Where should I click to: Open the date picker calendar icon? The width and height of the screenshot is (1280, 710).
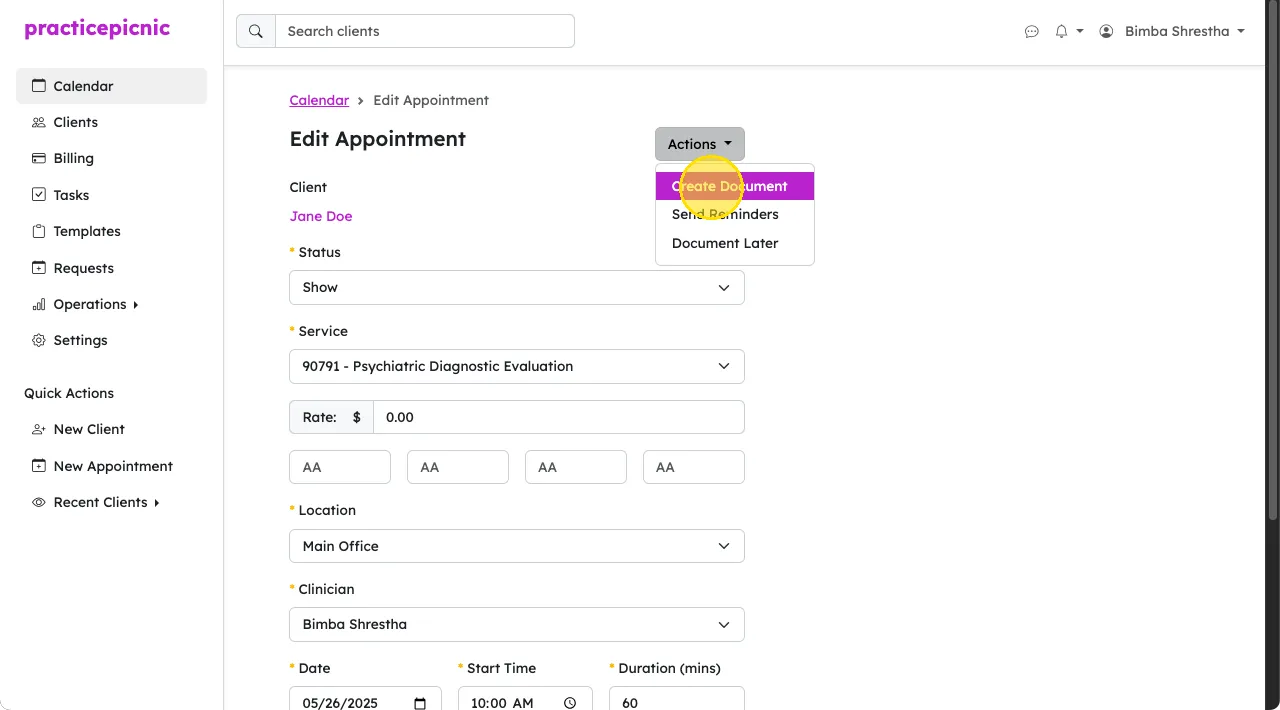tap(420, 703)
